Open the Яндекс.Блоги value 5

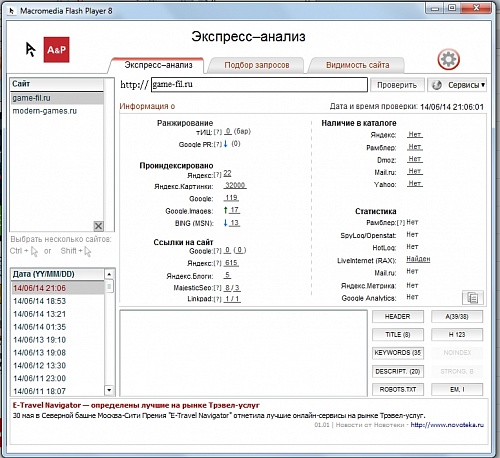[227, 275]
